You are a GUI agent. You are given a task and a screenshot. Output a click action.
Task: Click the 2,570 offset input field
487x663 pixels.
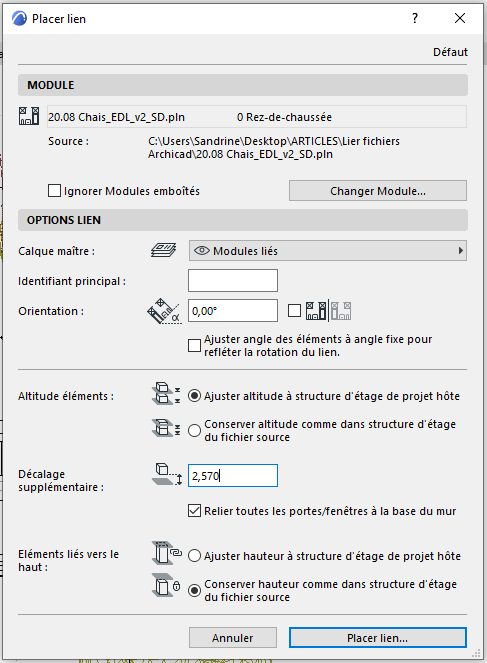click(x=233, y=476)
